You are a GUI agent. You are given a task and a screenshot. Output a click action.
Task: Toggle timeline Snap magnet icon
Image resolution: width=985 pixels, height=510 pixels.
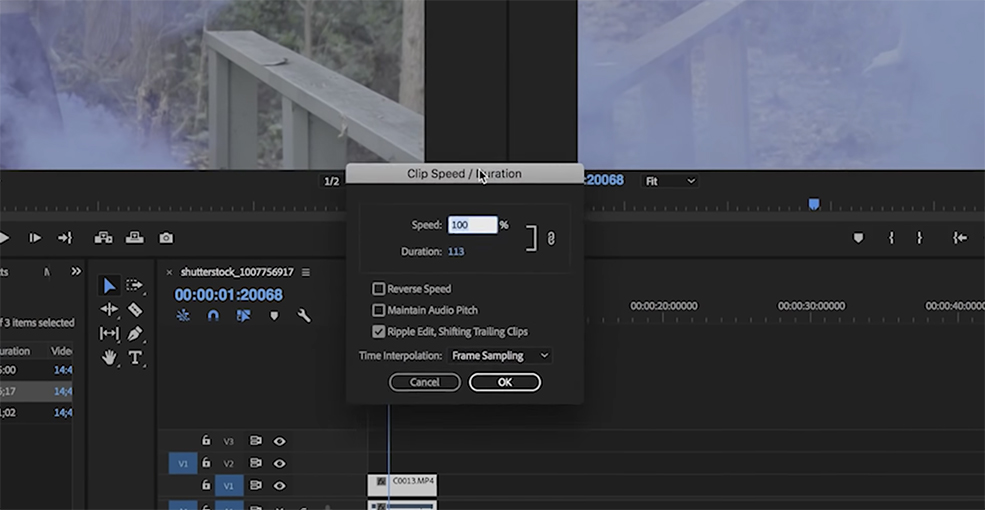pos(213,316)
